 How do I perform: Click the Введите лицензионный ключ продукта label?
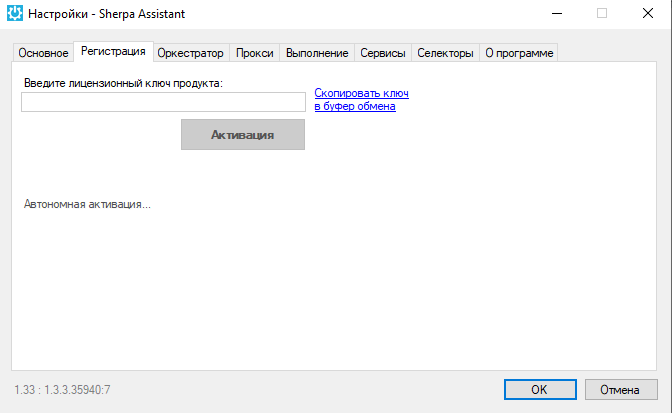[123, 83]
